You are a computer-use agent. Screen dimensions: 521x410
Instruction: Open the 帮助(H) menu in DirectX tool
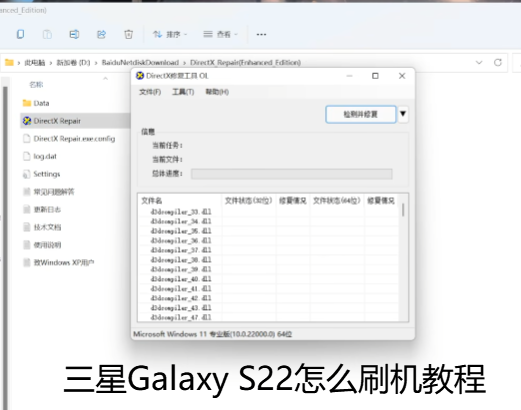(217, 92)
